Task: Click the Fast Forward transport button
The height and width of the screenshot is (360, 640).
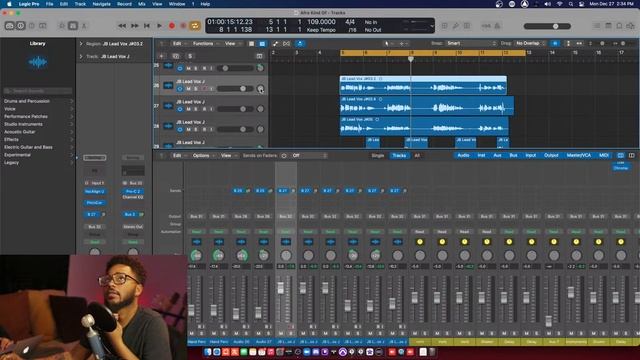Action: click(x=134, y=26)
